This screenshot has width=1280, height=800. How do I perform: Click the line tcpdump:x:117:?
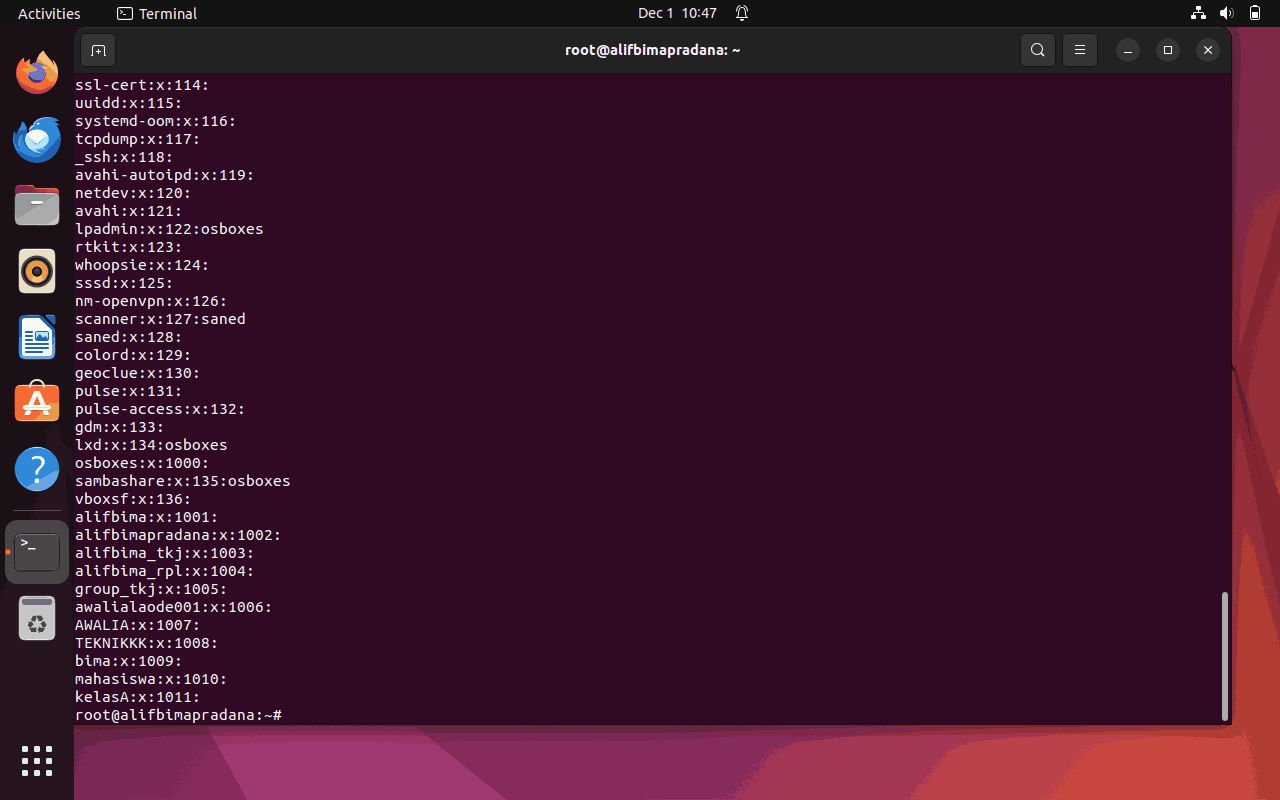point(138,139)
